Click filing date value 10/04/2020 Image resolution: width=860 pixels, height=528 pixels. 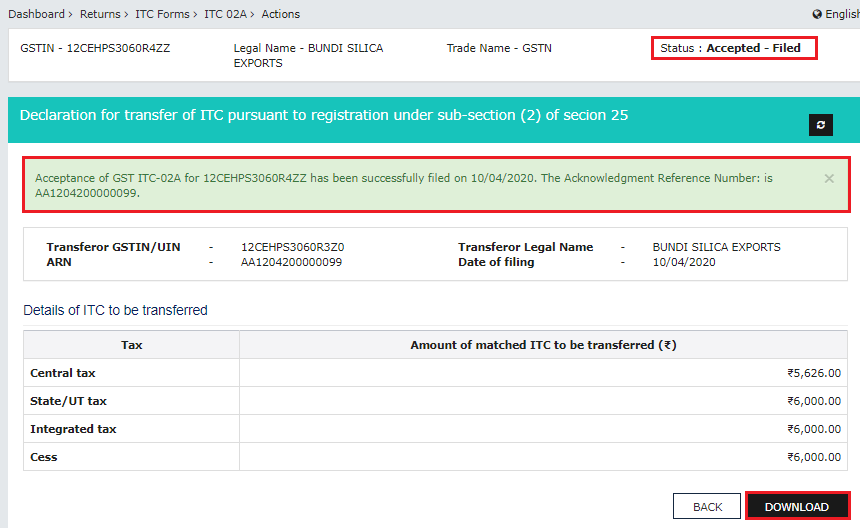tap(684, 262)
